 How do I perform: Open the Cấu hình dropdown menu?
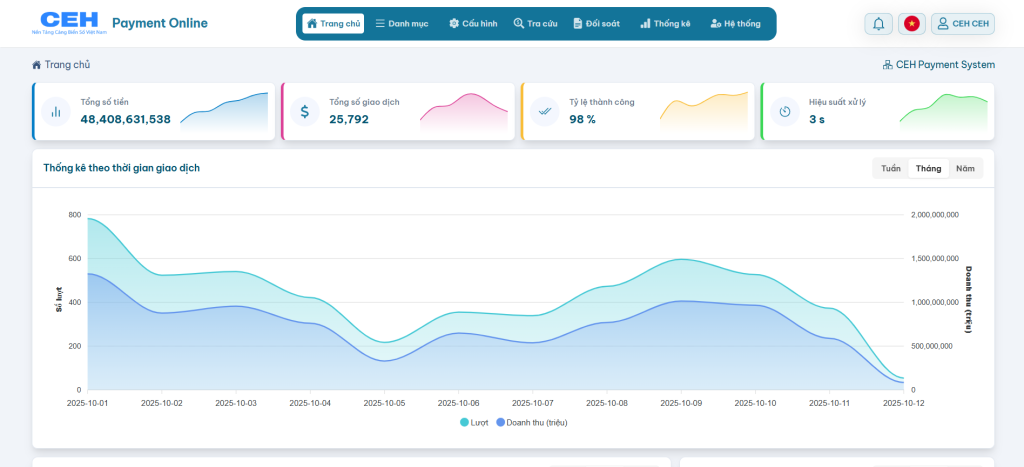pos(473,24)
